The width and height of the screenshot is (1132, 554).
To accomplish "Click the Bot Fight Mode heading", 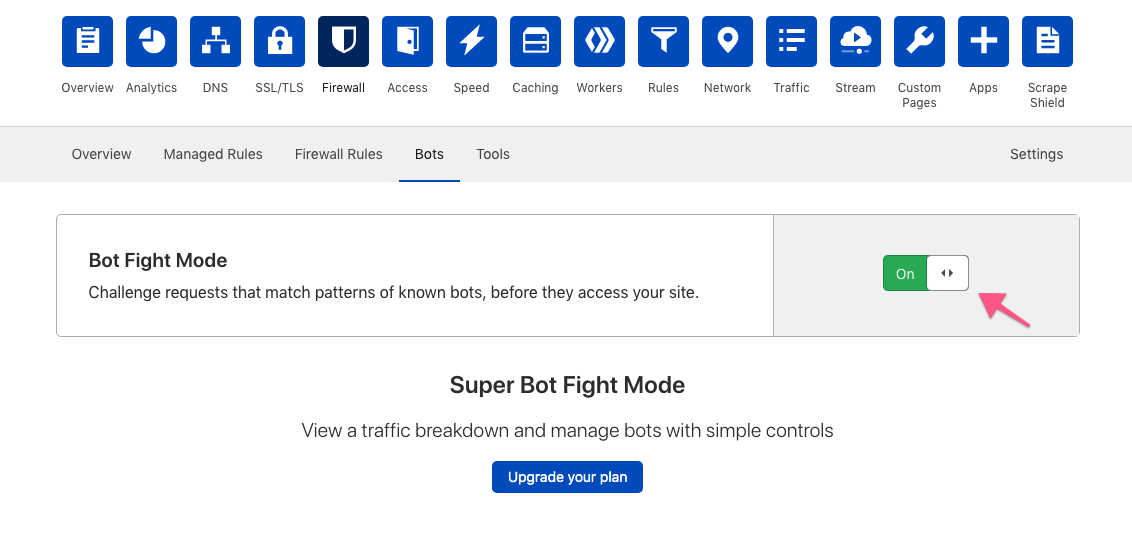I will (158, 260).
